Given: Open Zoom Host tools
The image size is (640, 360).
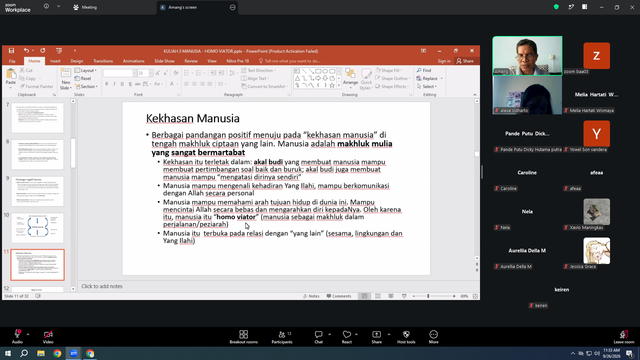Looking at the screenshot, I should 406,337.
